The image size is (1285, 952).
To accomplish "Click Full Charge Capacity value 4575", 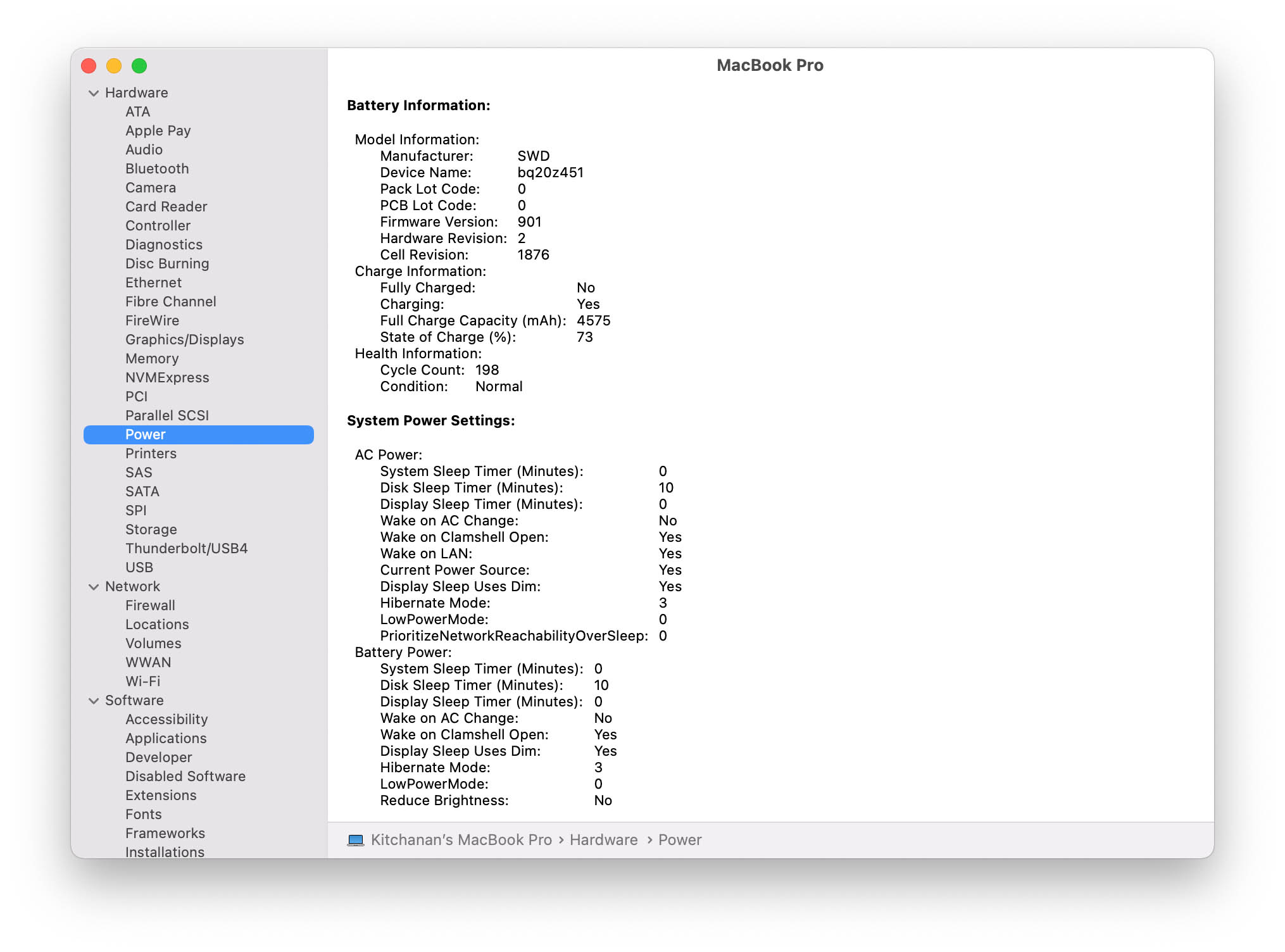I will click(593, 321).
